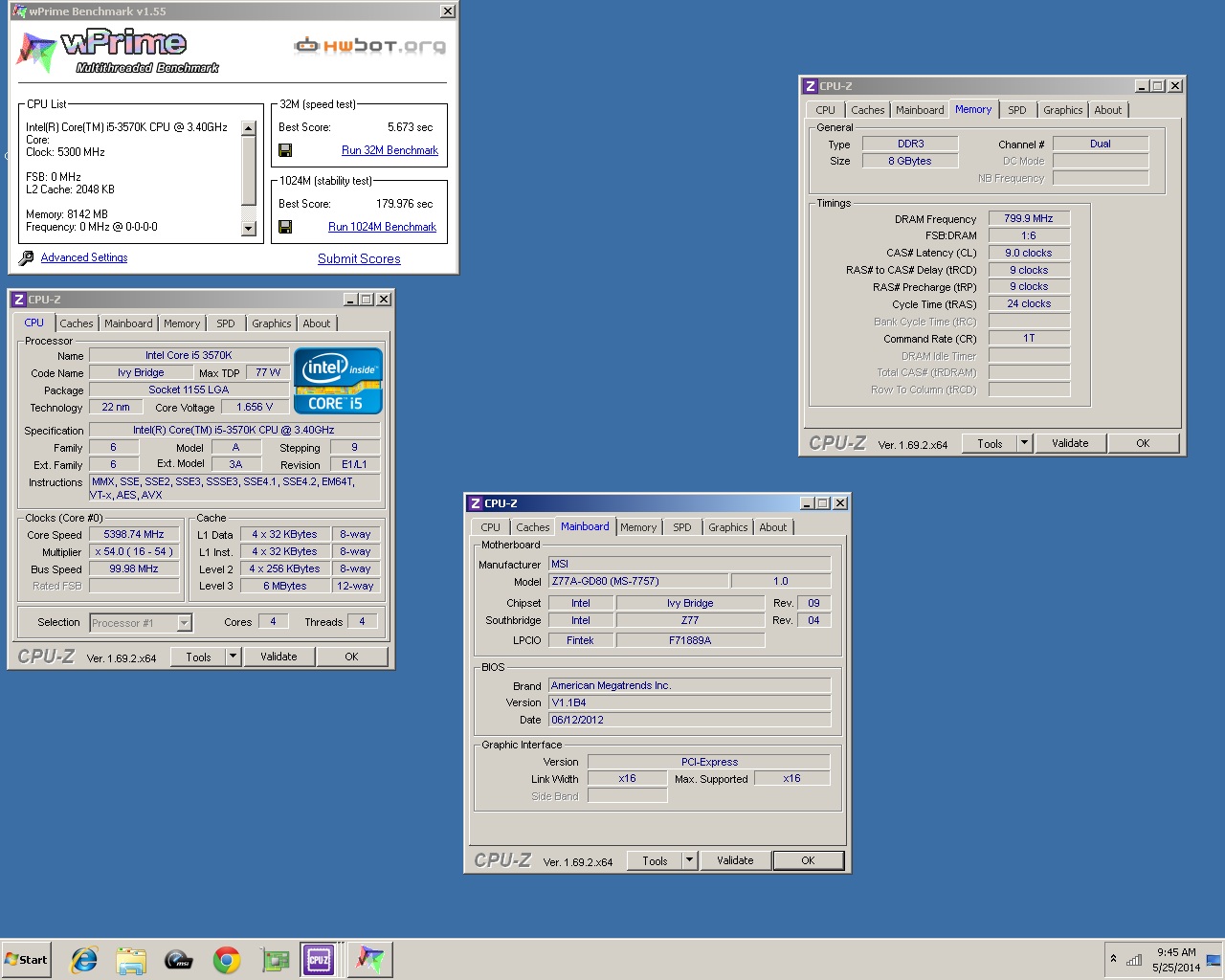The width and height of the screenshot is (1225, 980).
Task: Open the Submit Scores link
Action: pos(359,258)
